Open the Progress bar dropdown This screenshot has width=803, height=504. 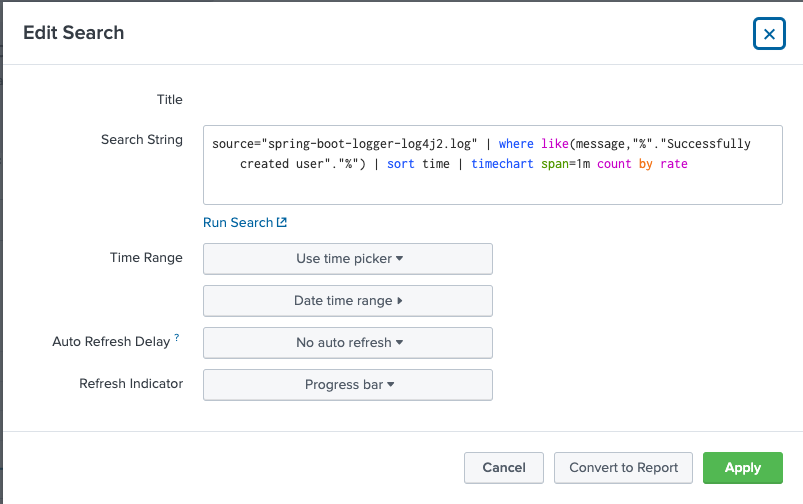tap(348, 385)
